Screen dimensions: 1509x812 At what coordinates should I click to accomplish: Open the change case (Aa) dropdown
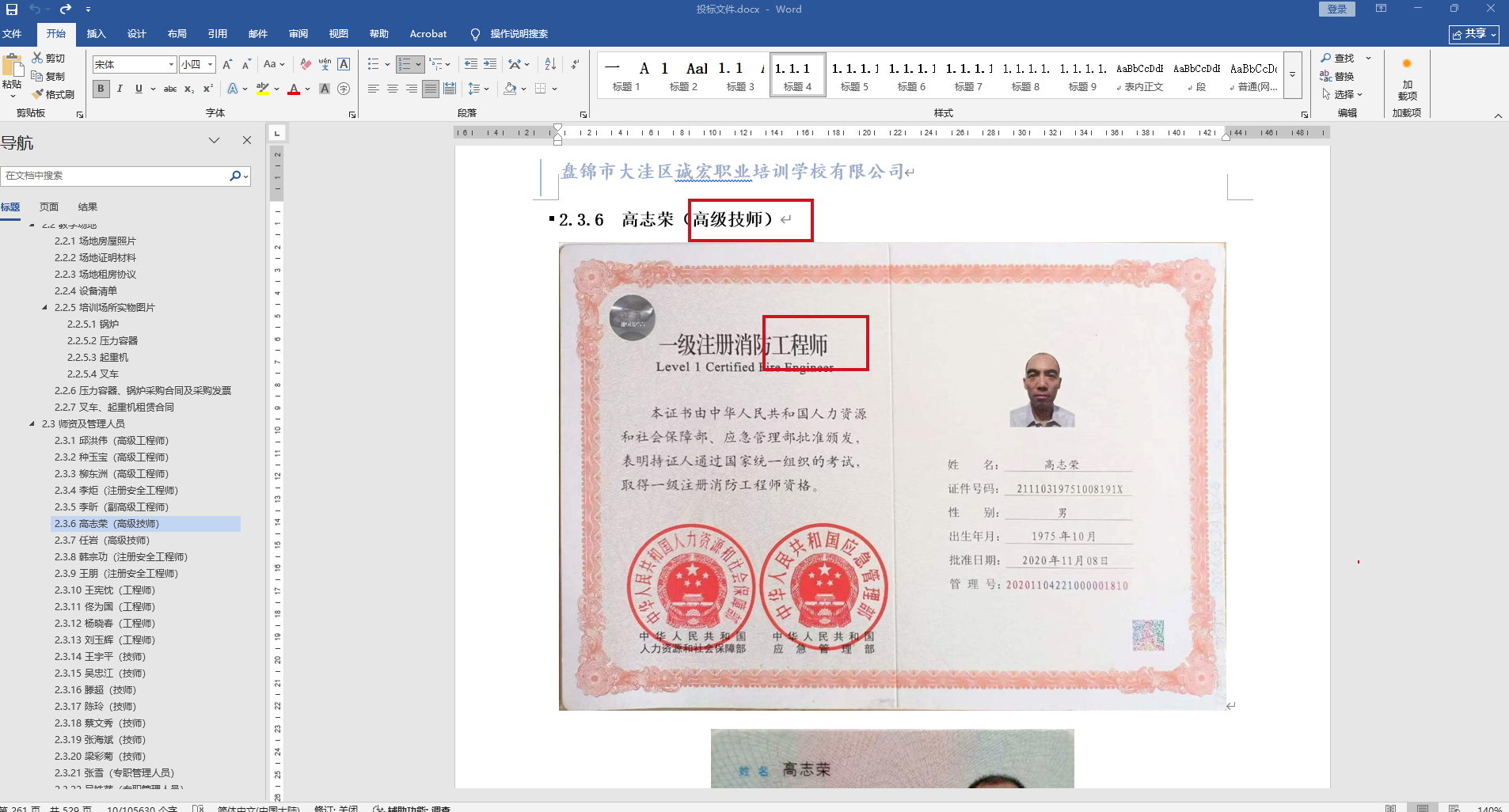274,64
